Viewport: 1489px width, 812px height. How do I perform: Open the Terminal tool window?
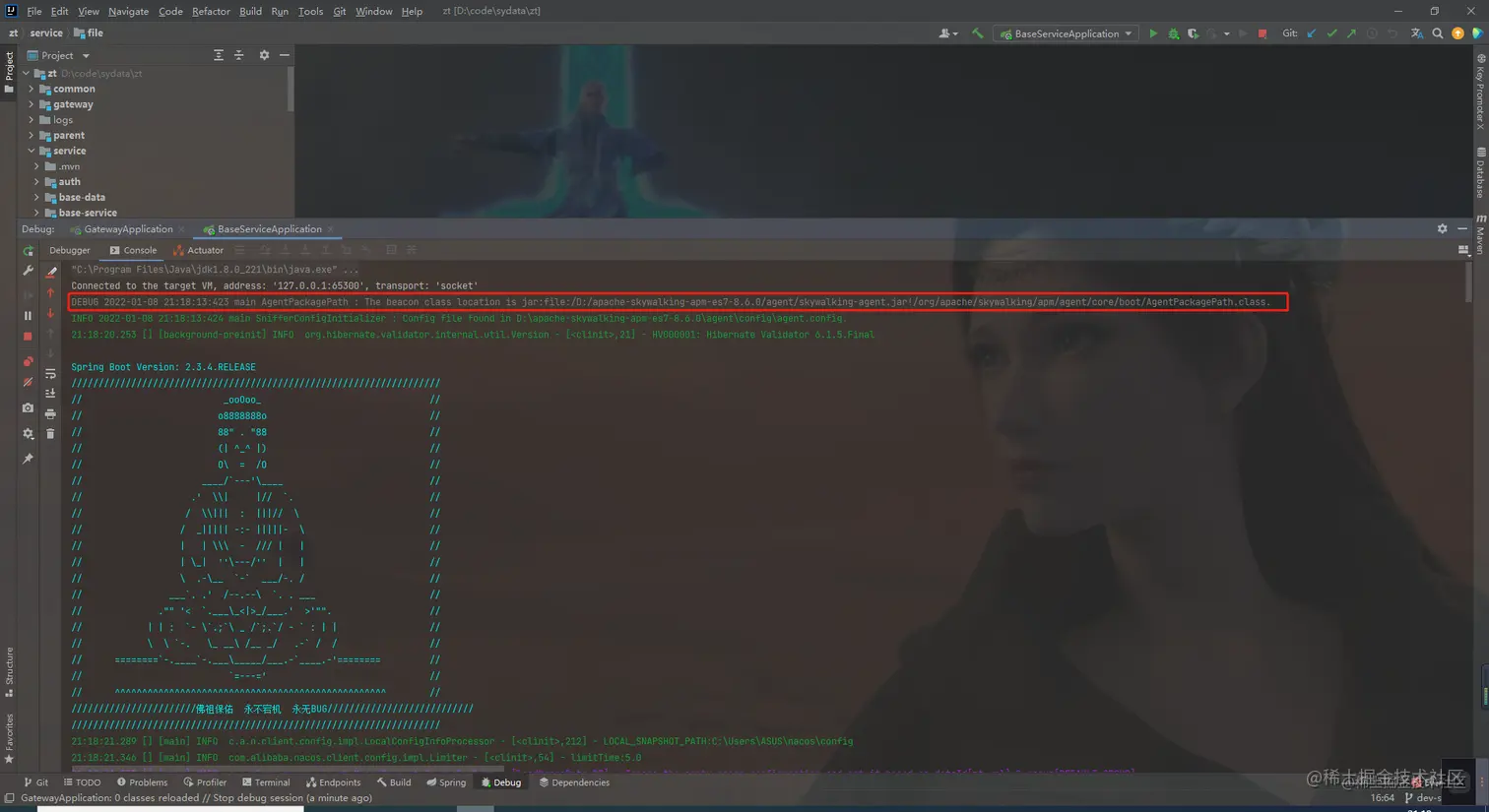pos(266,782)
